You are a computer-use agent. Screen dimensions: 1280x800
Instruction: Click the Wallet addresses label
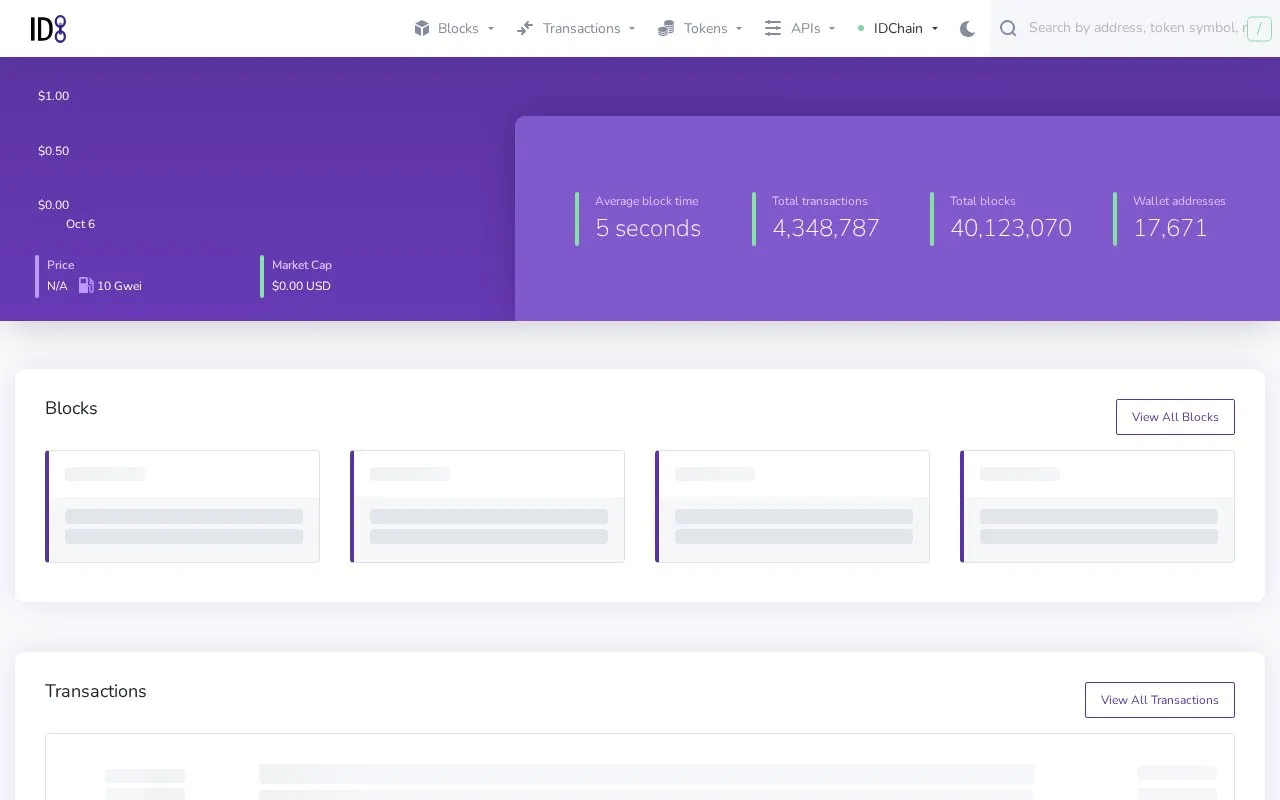1179,201
